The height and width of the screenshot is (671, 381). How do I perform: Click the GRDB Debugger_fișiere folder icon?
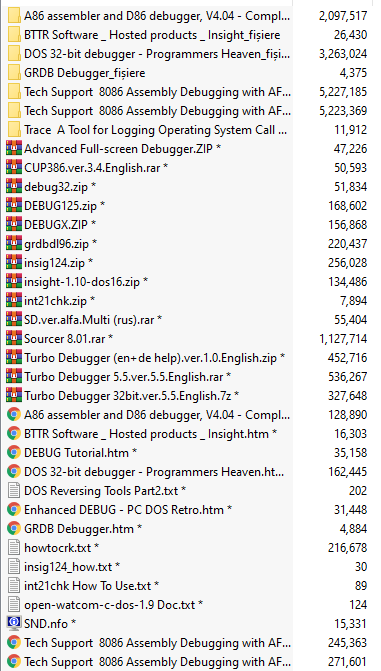14,73
